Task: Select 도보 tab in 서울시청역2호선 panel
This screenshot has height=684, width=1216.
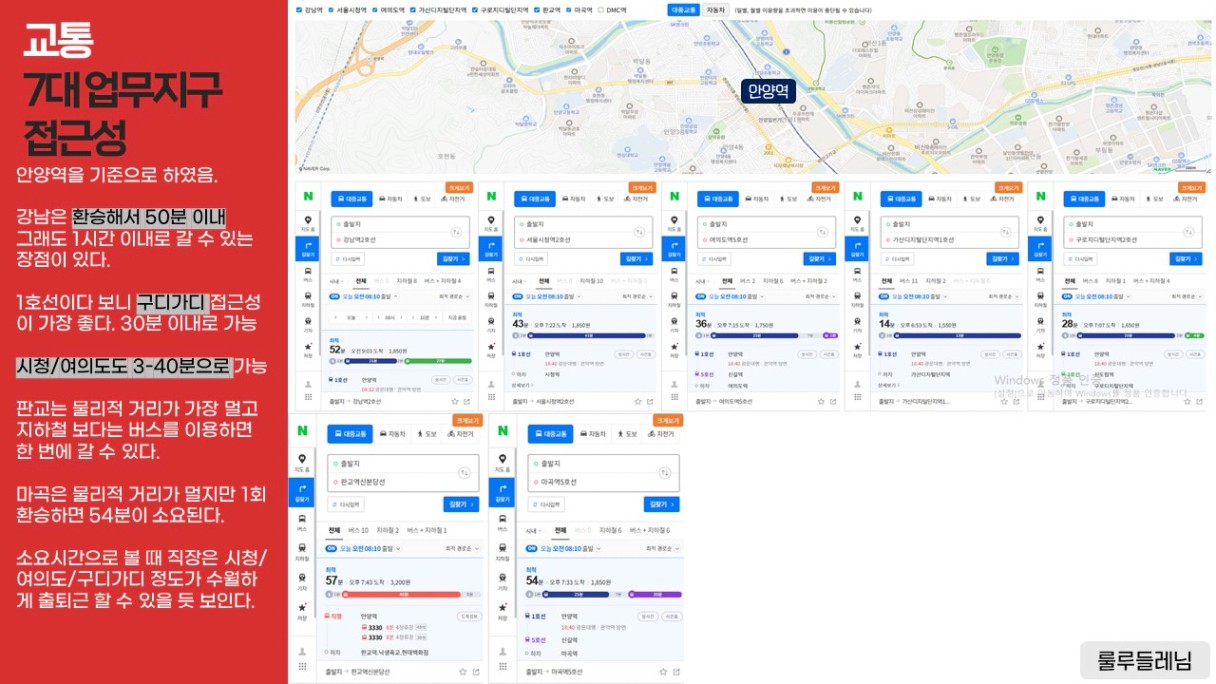Action: [605, 199]
